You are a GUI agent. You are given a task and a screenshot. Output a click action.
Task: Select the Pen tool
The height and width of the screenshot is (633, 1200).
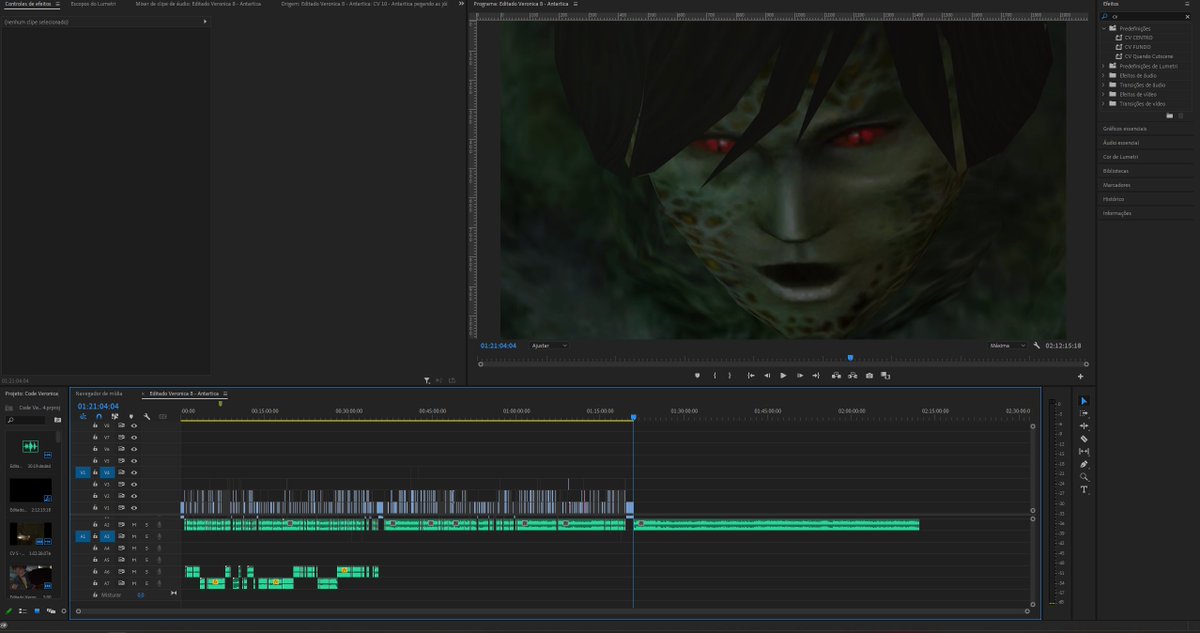(x=1084, y=464)
